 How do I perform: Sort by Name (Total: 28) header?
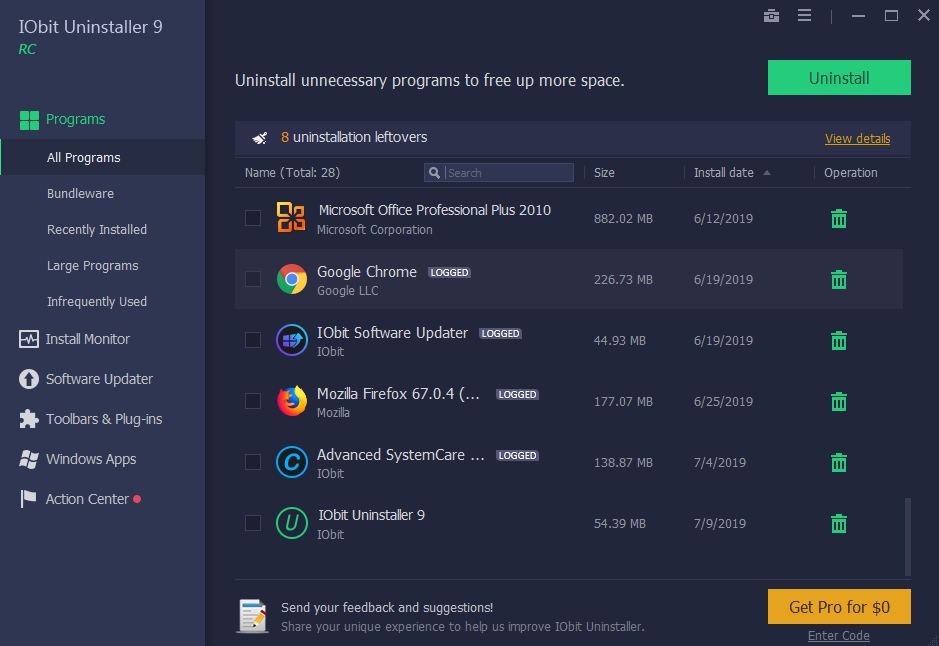[x=292, y=173]
